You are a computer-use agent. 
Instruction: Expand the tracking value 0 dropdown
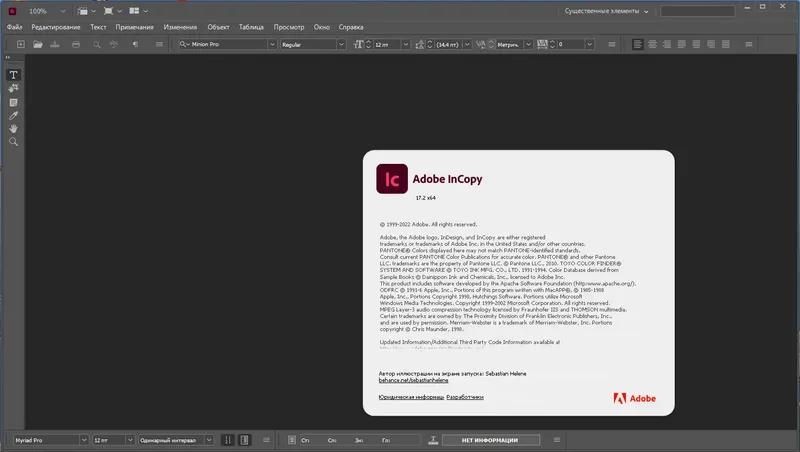pyautogui.click(x=589, y=44)
